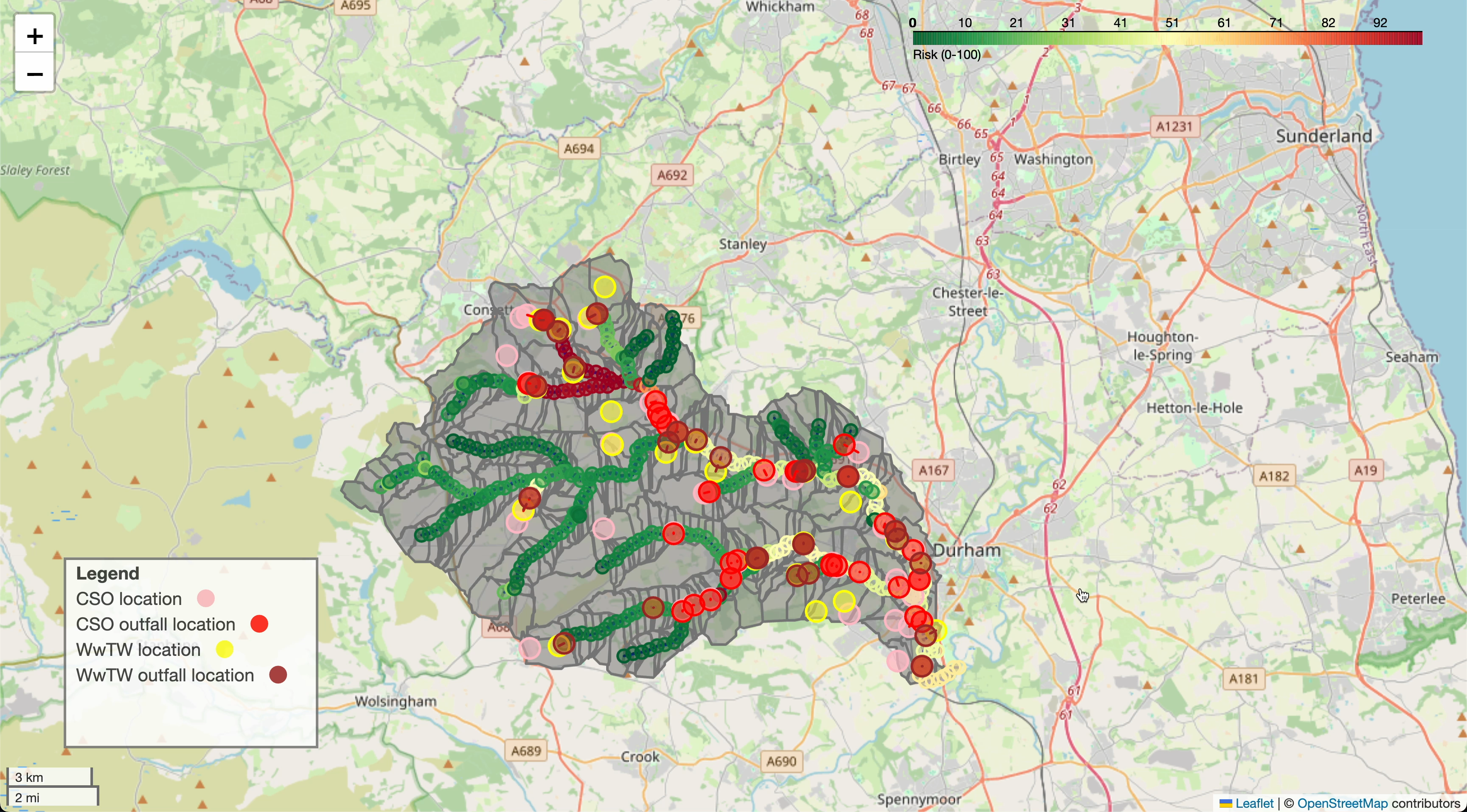
Task: Click the Houghton-le-Spring label
Action: (x=1163, y=346)
